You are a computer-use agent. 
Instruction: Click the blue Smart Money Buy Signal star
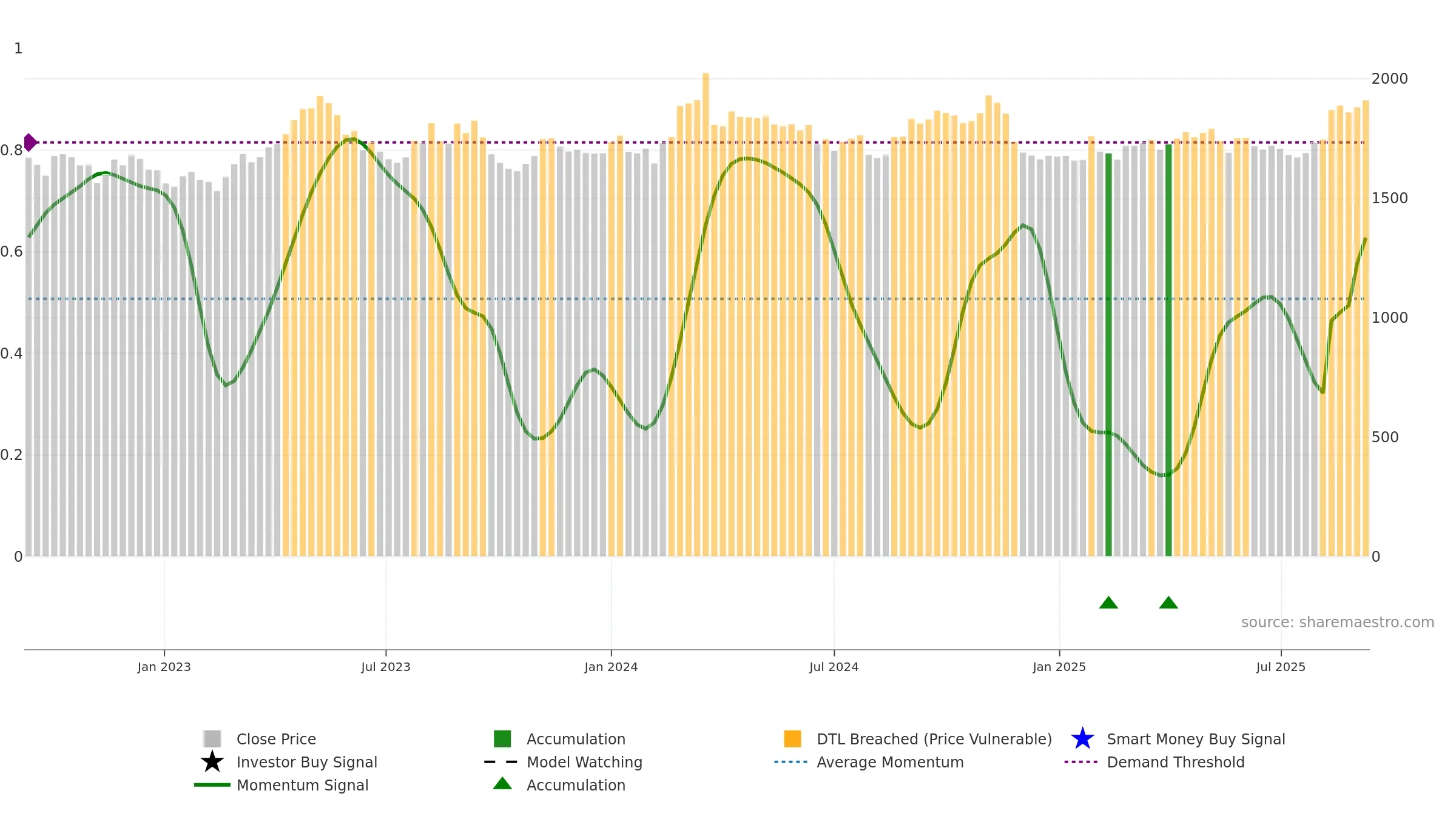click(1082, 739)
